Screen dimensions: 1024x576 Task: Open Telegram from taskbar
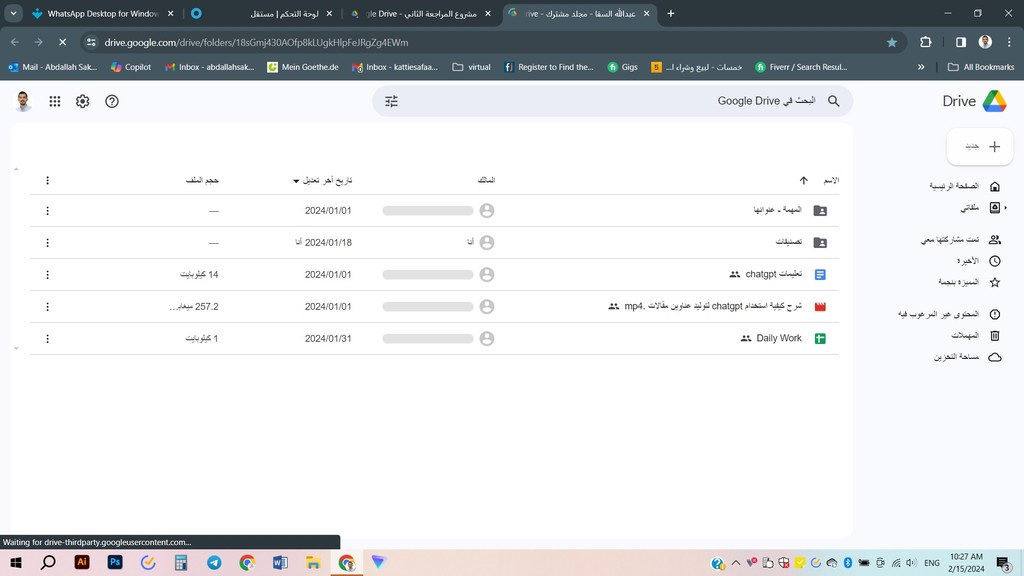coord(214,562)
